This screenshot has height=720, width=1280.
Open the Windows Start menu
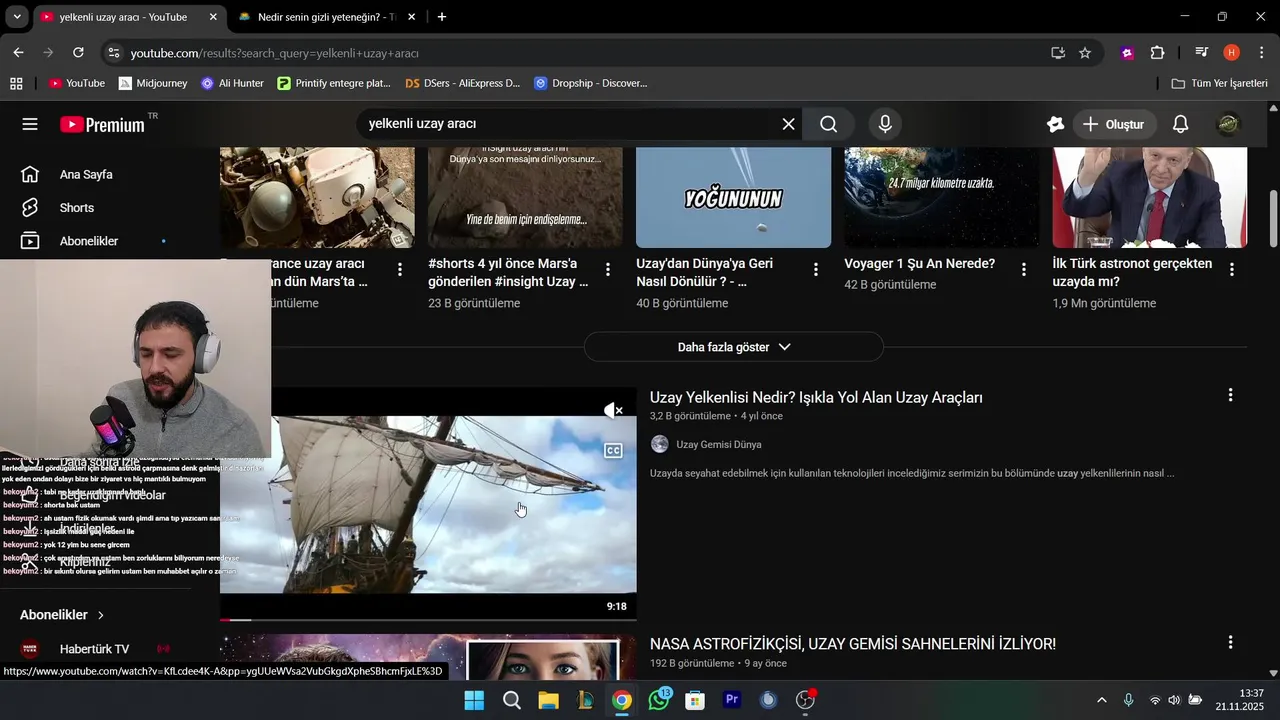[474, 700]
